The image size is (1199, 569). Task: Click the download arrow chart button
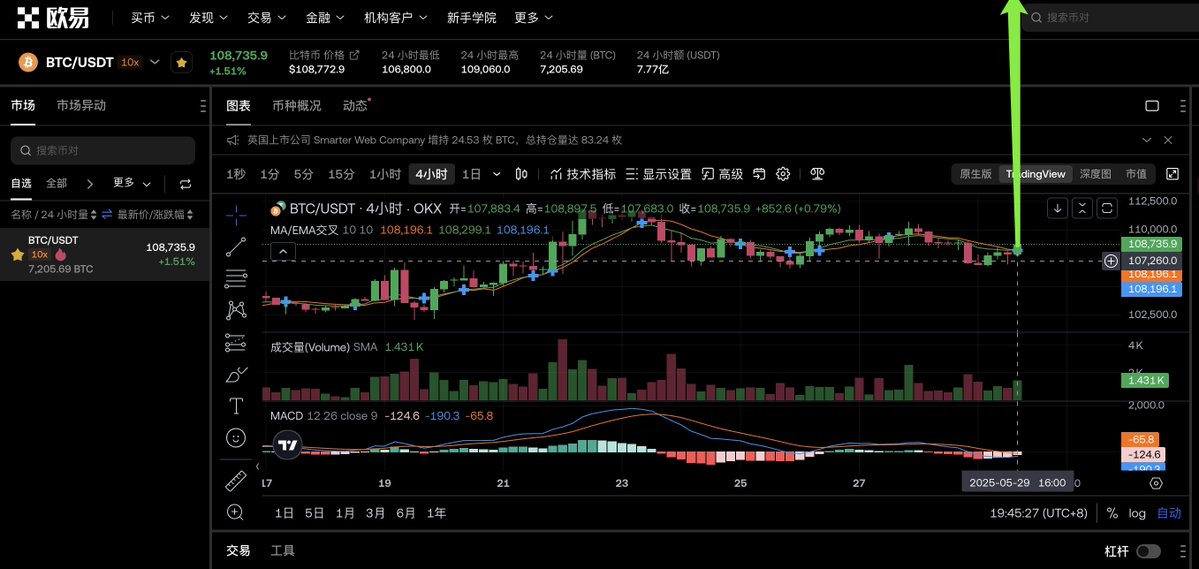click(1058, 207)
